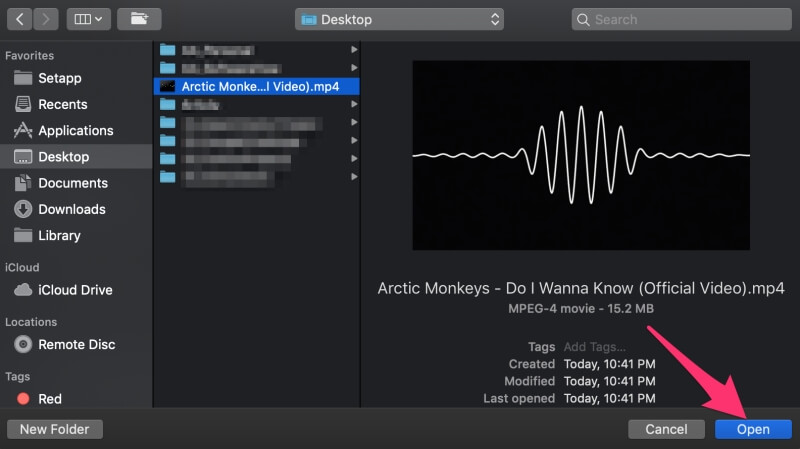Screen dimensions: 800x449
Task: Open iCloud Drive in the sidebar
Action: click(x=77, y=290)
